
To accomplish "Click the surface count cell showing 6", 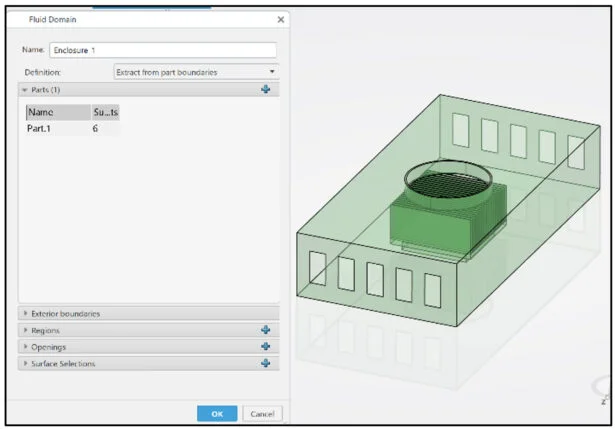I will [x=96, y=129].
